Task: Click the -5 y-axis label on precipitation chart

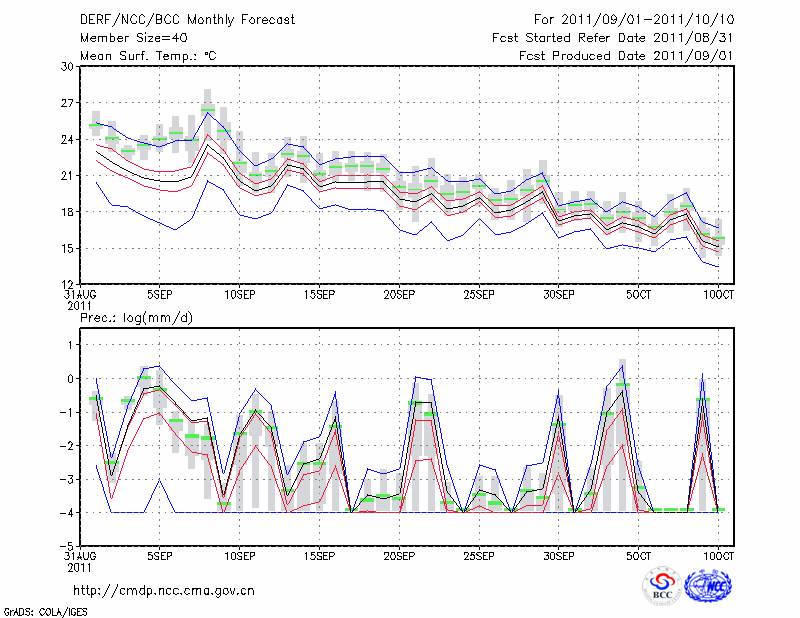Action: tap(67, 546)
